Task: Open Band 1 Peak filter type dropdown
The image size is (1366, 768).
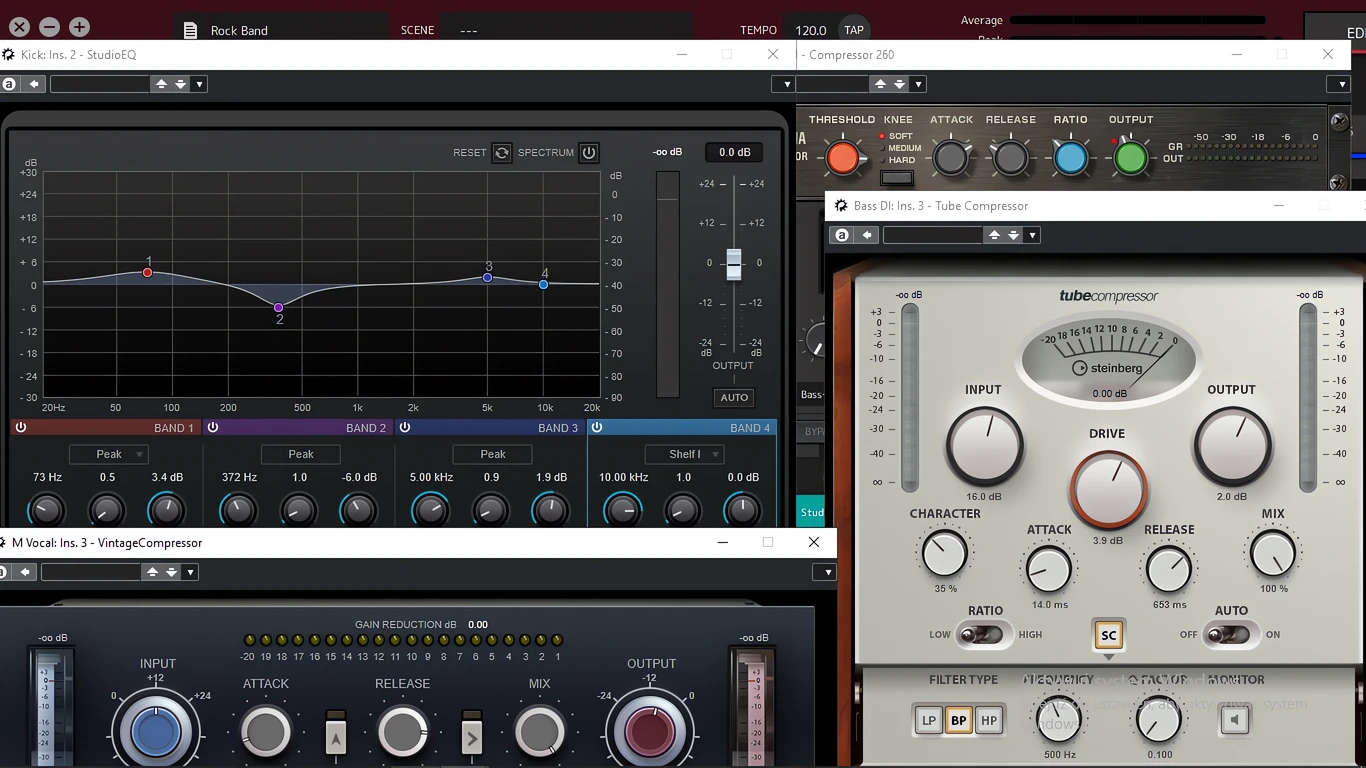Action: 109,454
